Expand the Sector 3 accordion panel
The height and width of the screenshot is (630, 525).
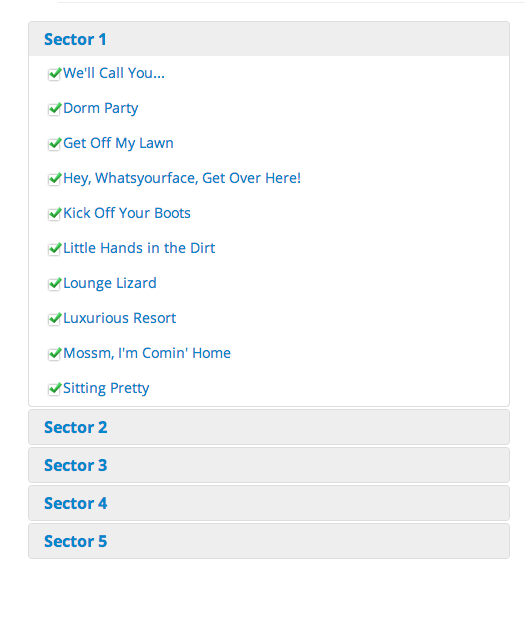269,465
